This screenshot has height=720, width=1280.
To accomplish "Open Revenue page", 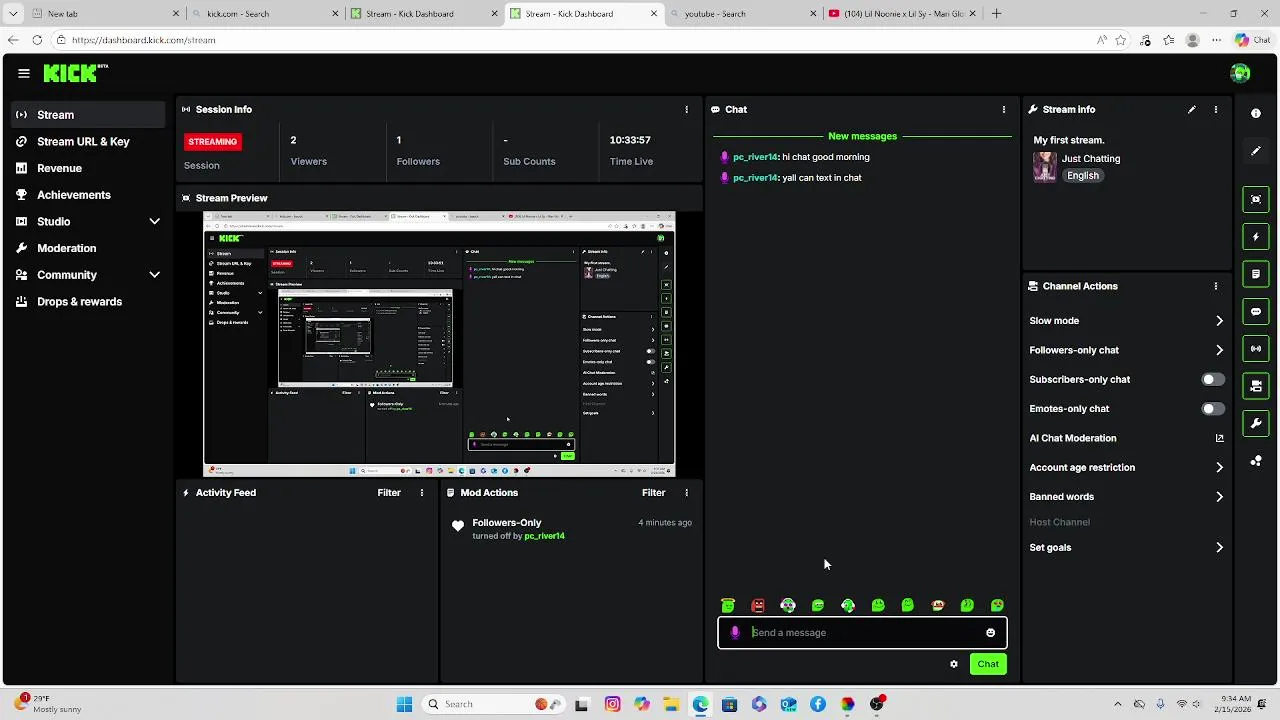I will tap(88, 168).
